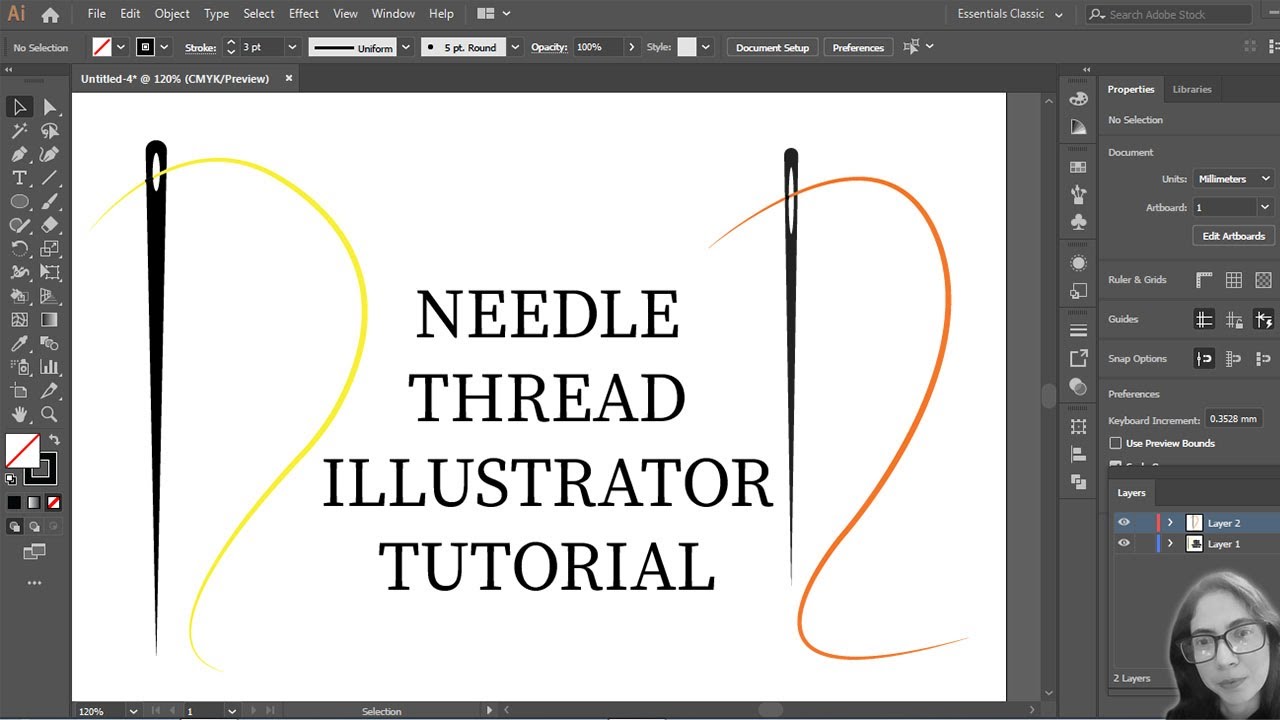Open the Units Millimeters dropdown
This screenshot has height=720, width=1280.
tap(1234, 179)
